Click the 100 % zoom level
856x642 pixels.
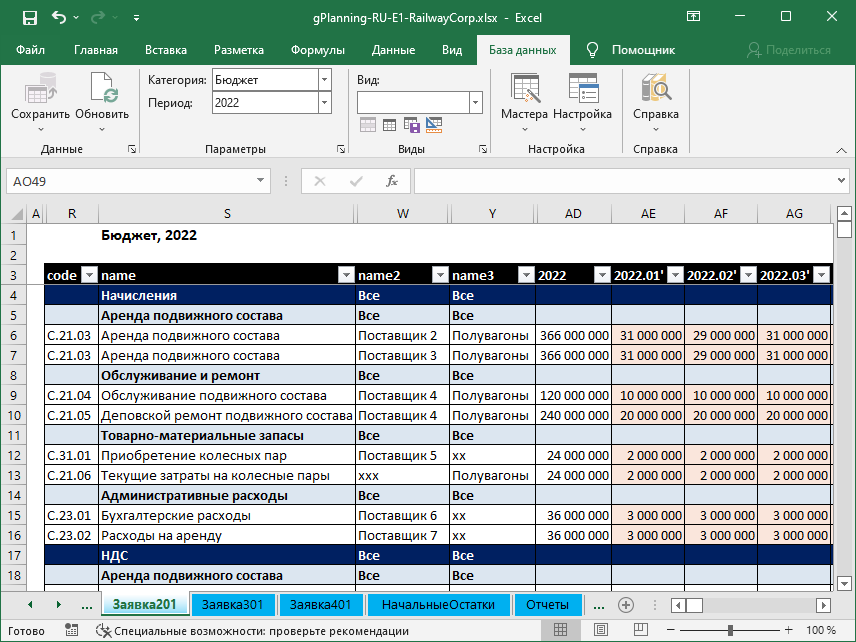[821, 631]
